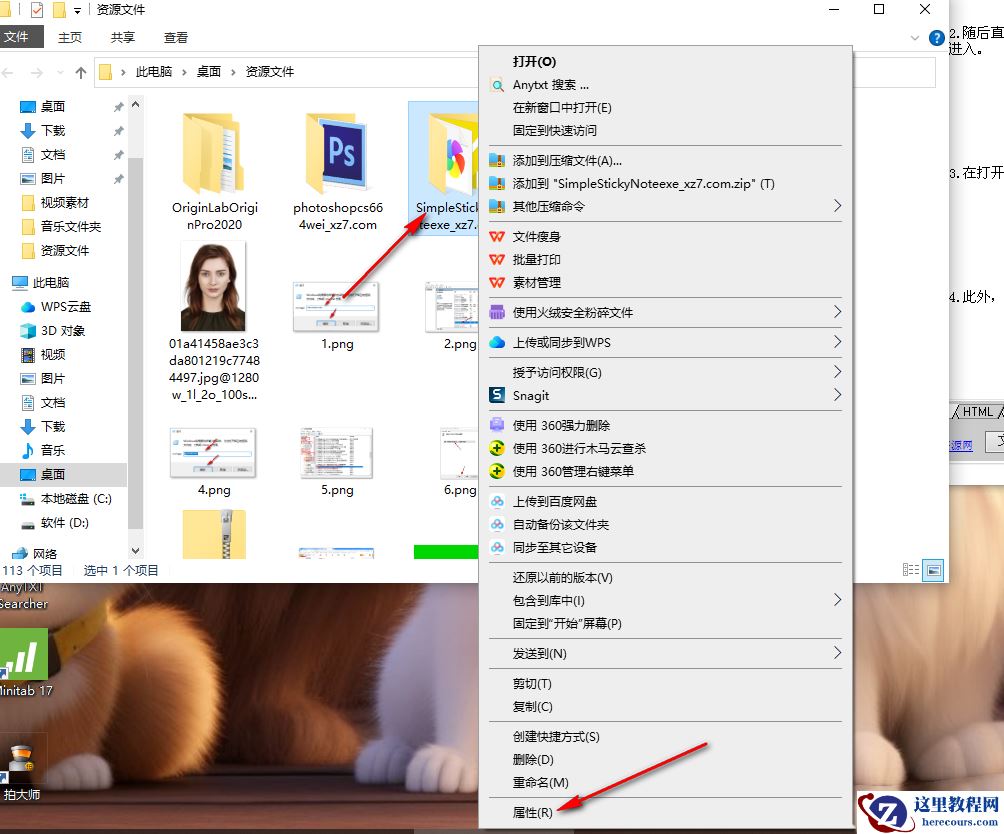The image size is (1004, 834).
Task: Unpin 桌面 from quick access pin
Action: (117, 105)
